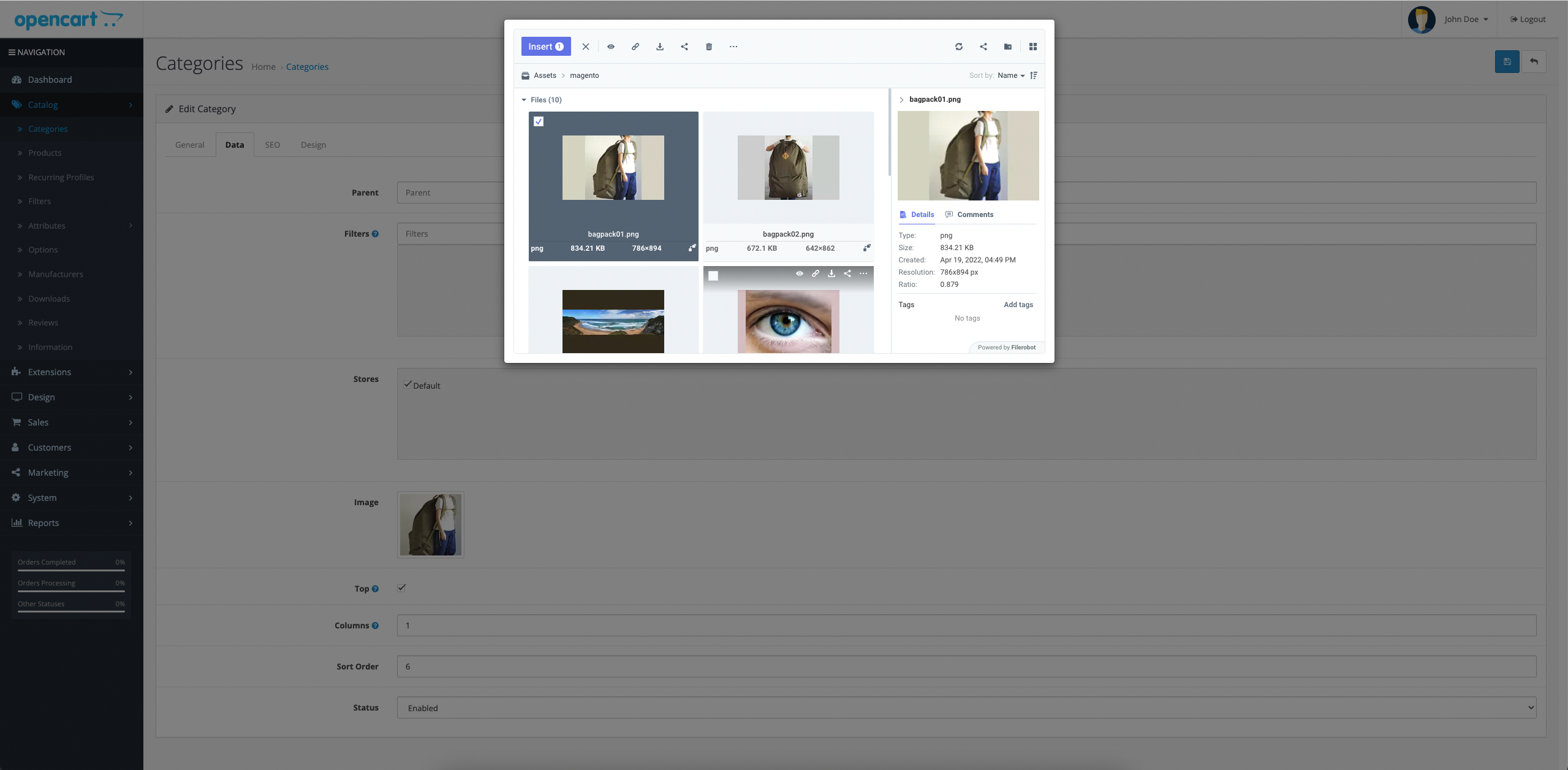Click the Filters help icon
Image resolution: width=1568 pixels, height=770 pixels.
(x=375, y=234)
